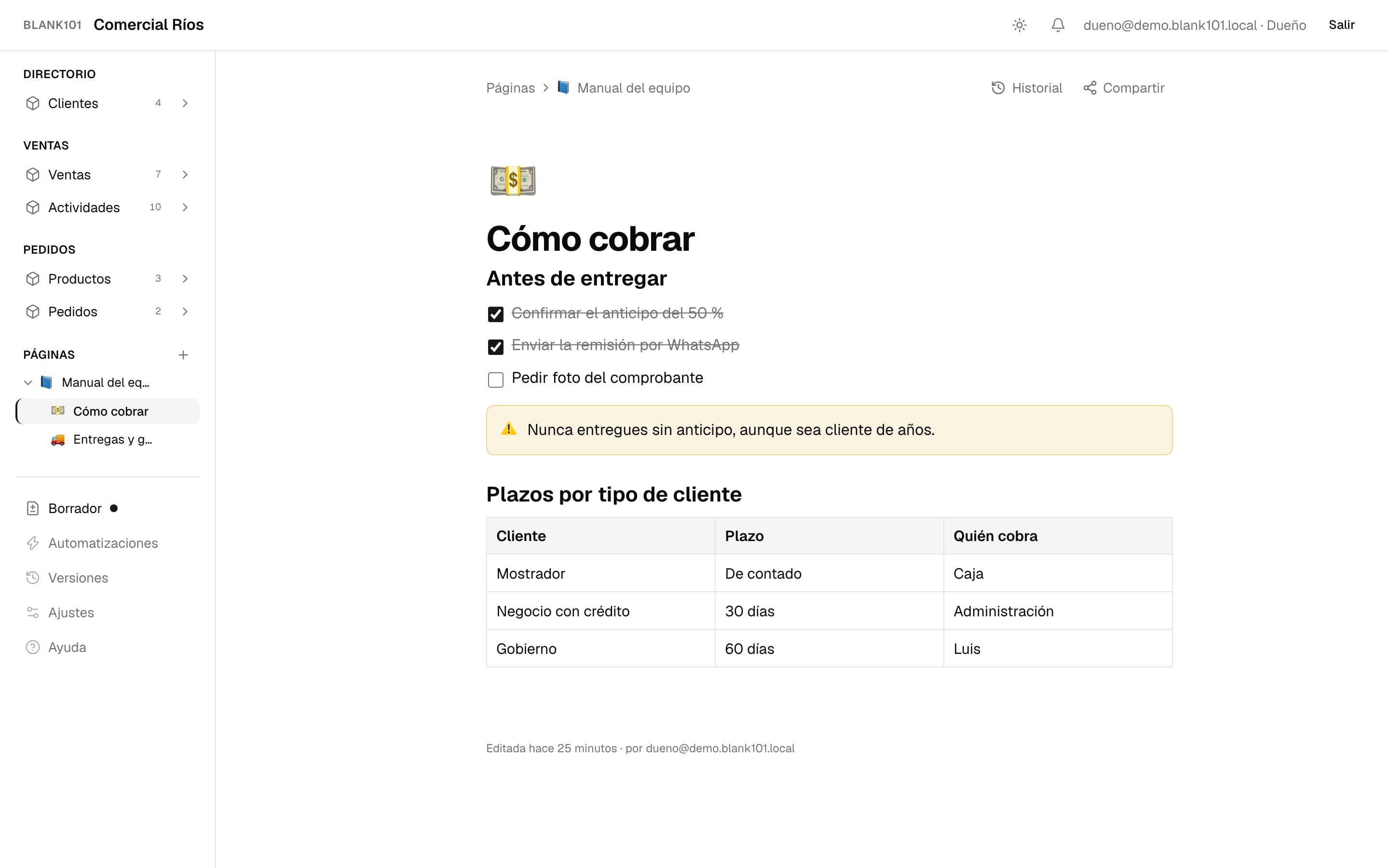
Task: Go to Automatizaciones
Action: [x=103, y=543]
